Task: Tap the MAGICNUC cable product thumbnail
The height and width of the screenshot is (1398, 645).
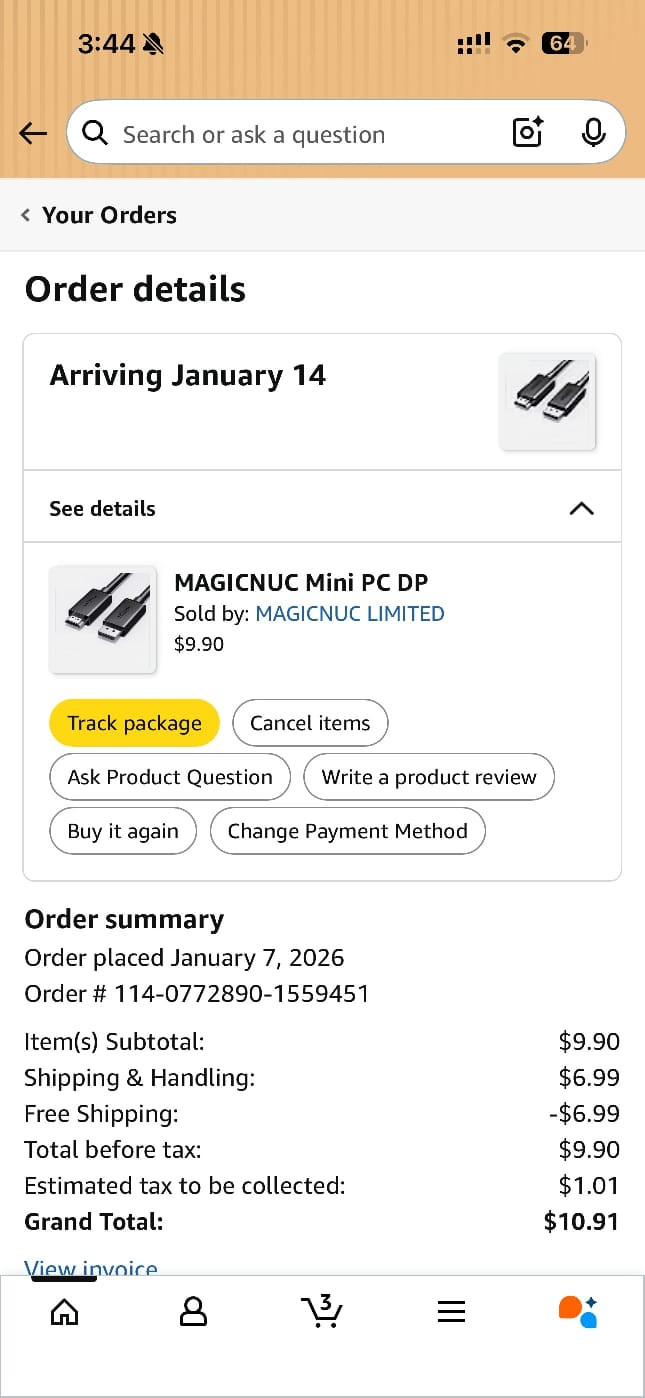Action: [x=103, y=620]
